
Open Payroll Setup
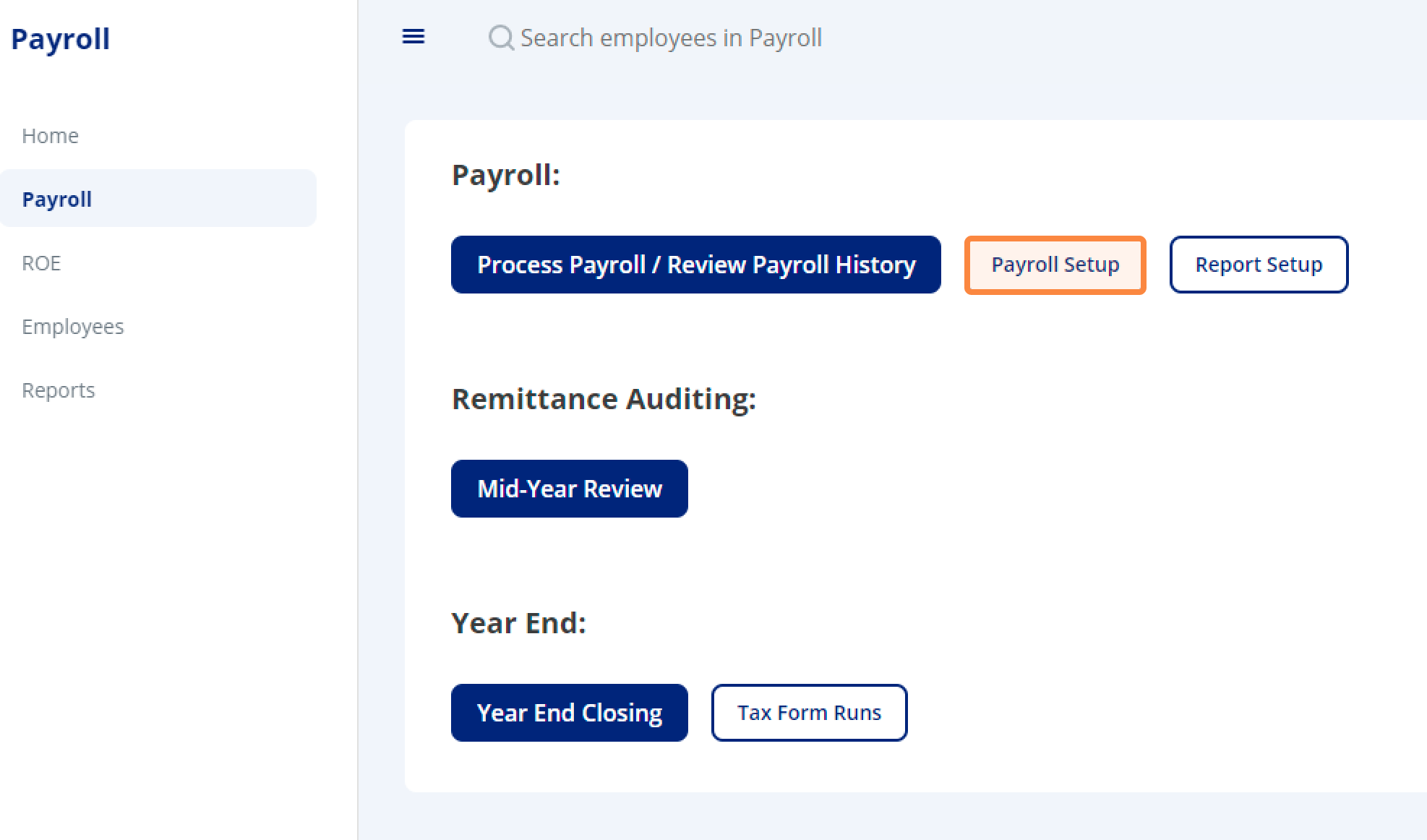click(x=1055, y=265)
